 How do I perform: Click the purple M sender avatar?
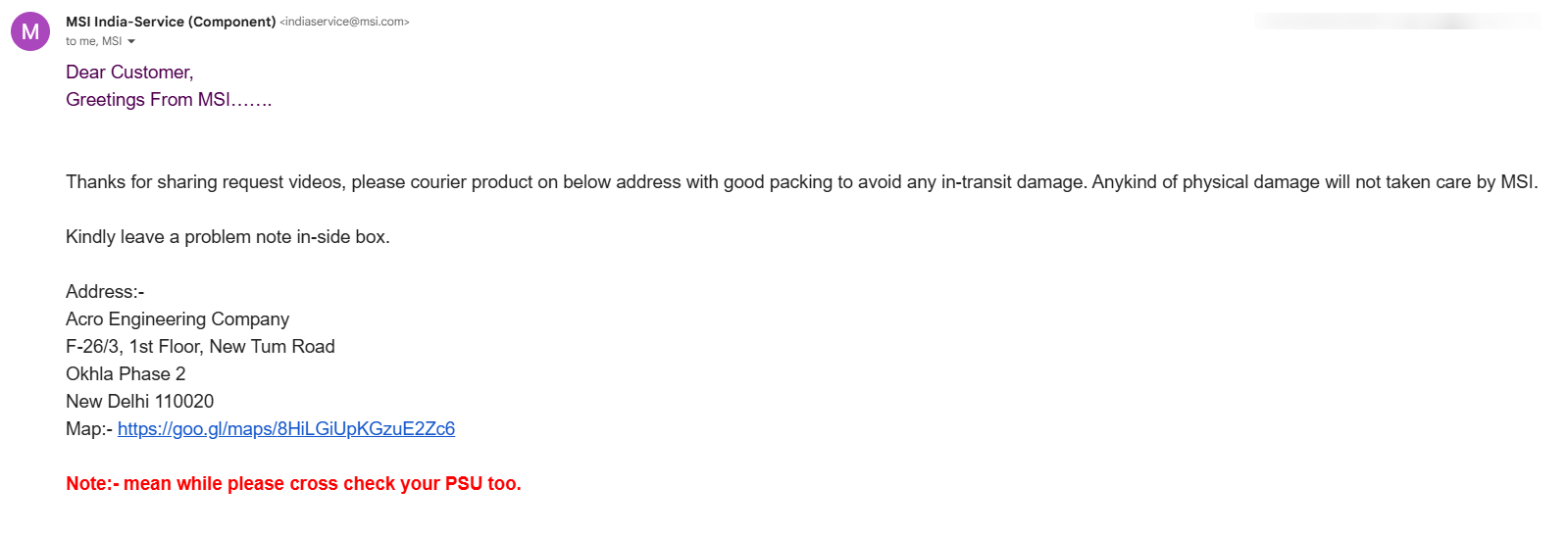point(30,31)
